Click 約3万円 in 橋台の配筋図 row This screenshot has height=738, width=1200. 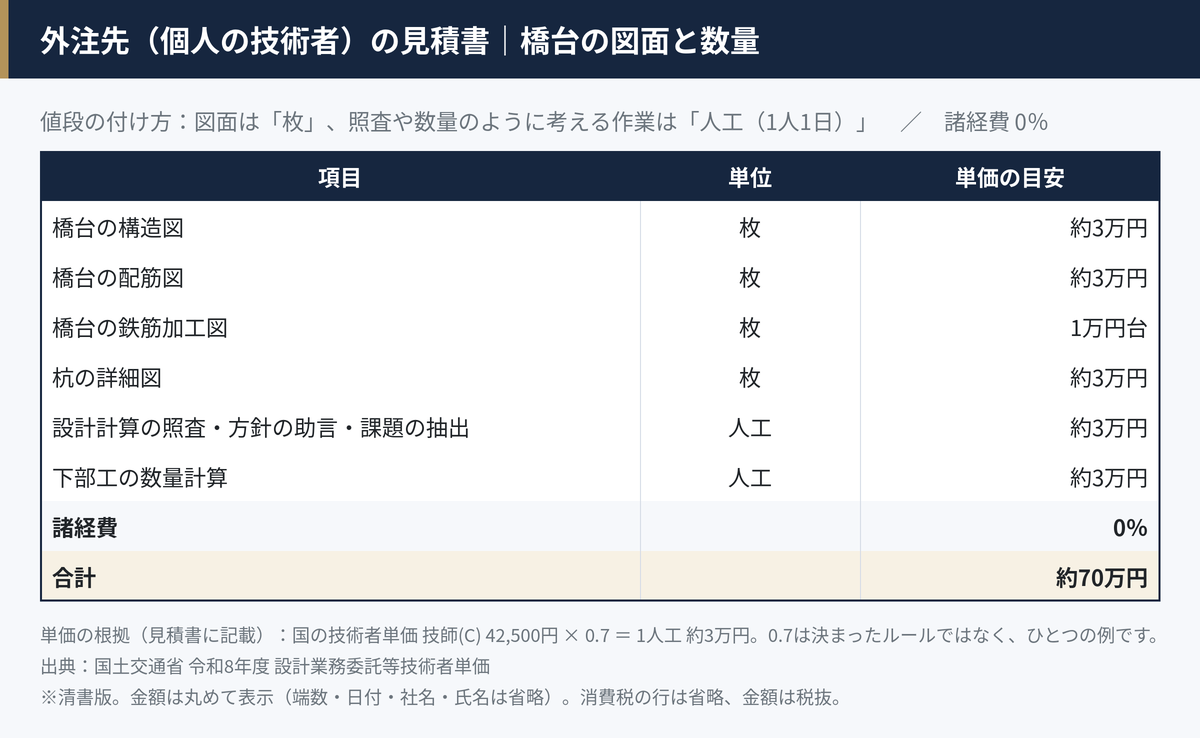click(x=1108, y=278)
